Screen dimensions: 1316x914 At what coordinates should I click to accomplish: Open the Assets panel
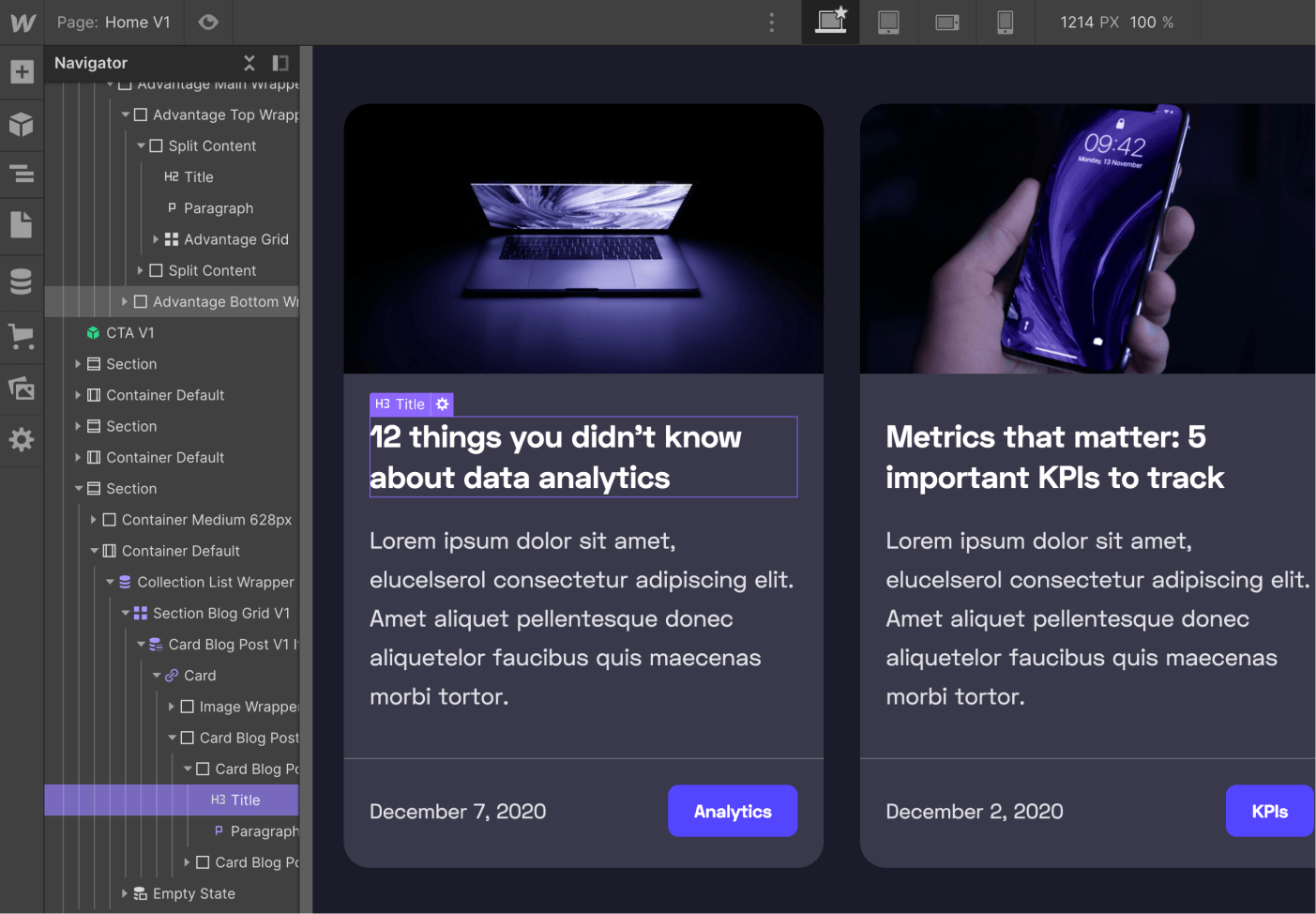(22, 388)
